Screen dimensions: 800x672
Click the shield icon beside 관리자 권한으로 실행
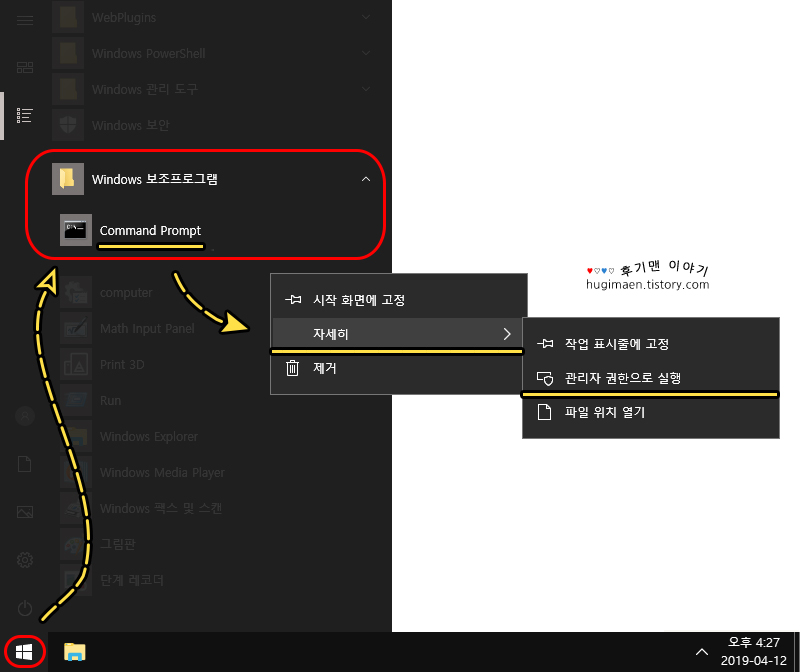545,378
